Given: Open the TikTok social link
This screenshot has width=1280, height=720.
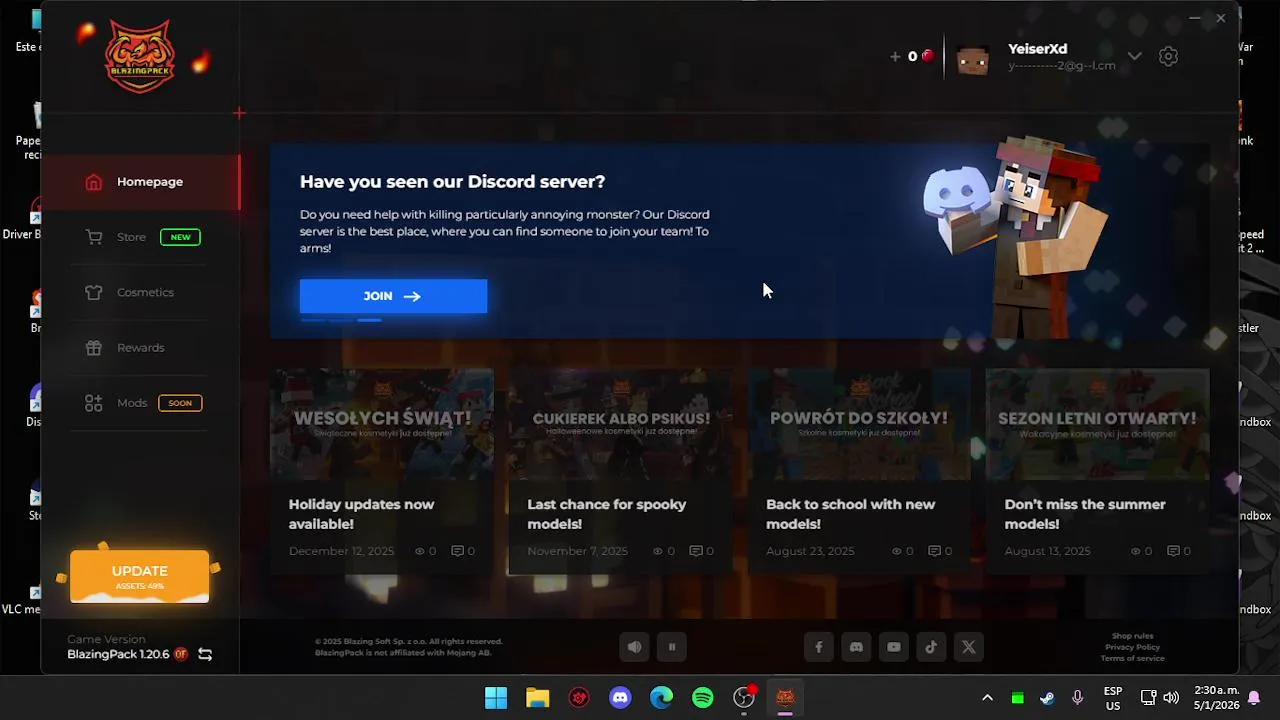Looking at the screenshot, I should tap(931, 647).
